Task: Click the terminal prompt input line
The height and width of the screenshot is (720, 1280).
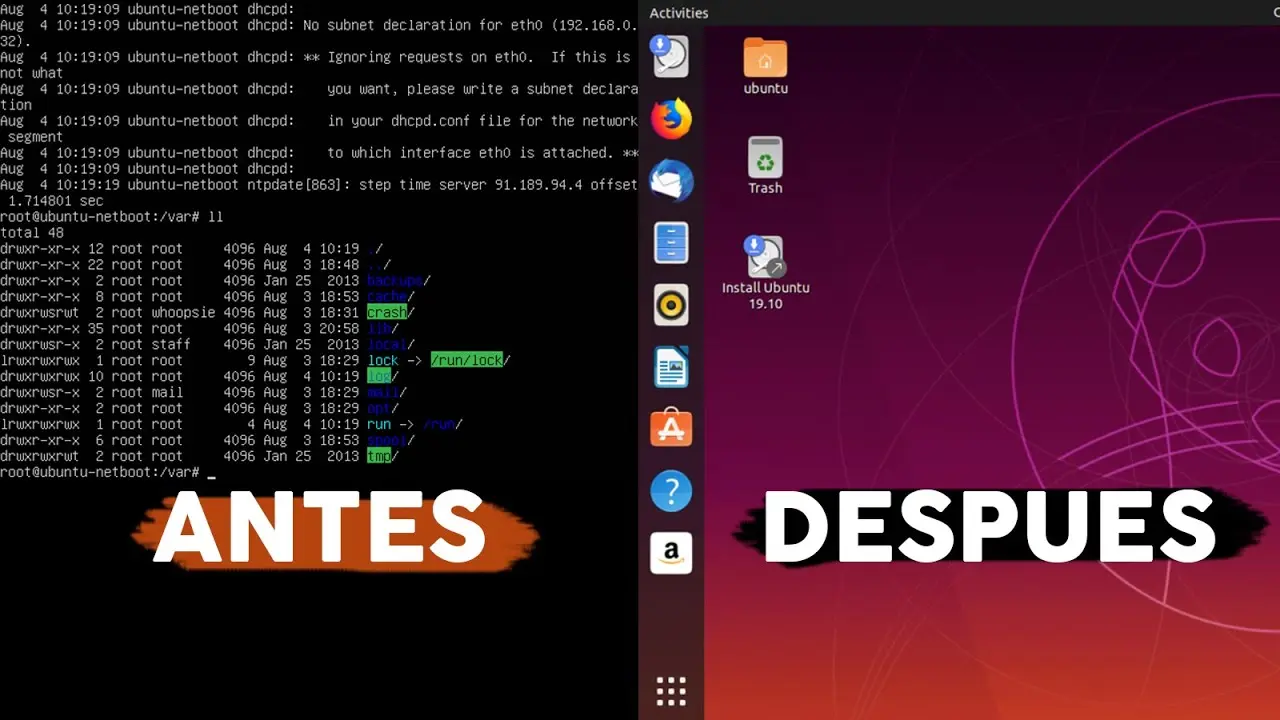Action: (210, 472)
